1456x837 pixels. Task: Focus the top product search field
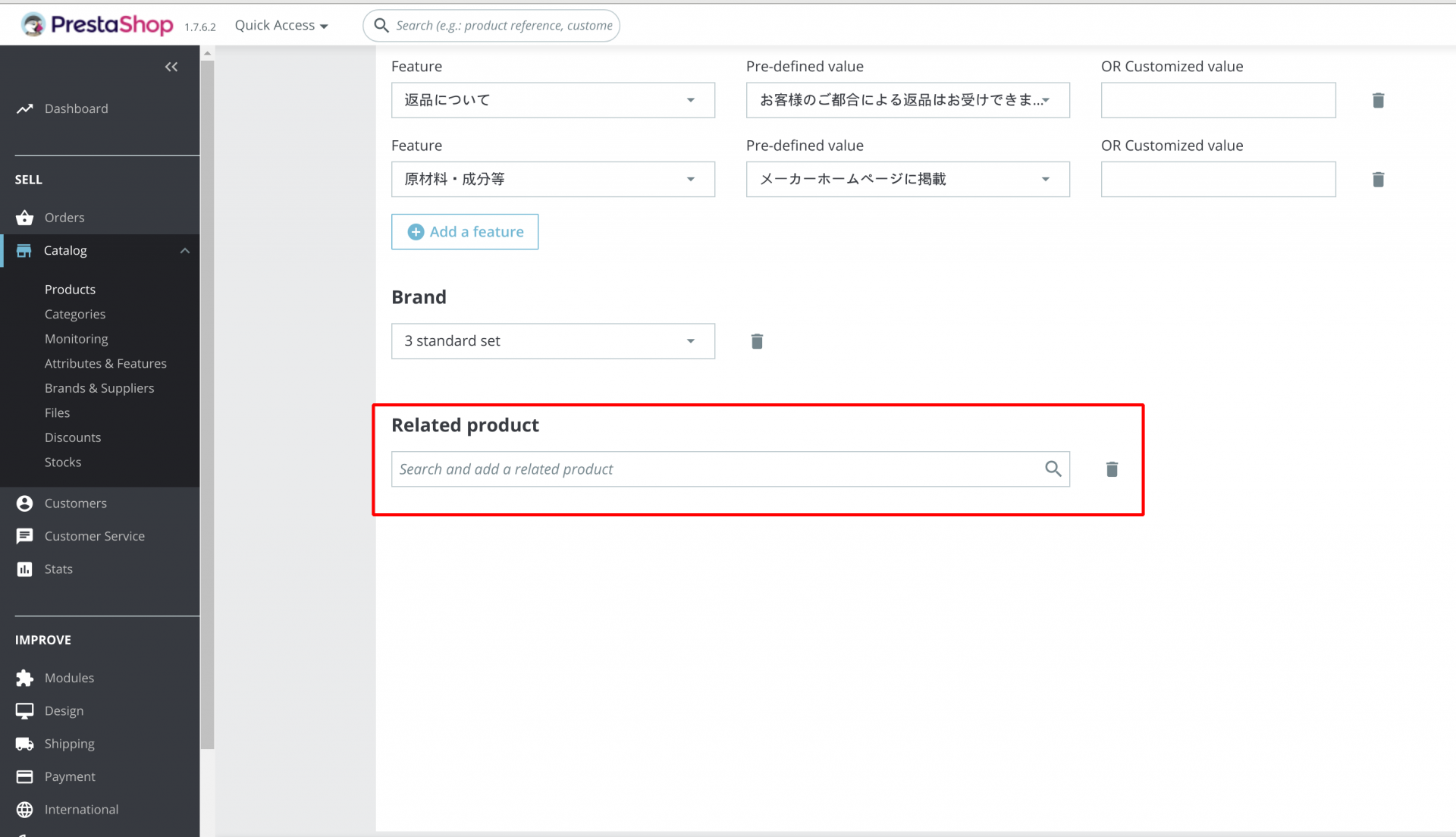pyautogui.click(x=491, y=25)
